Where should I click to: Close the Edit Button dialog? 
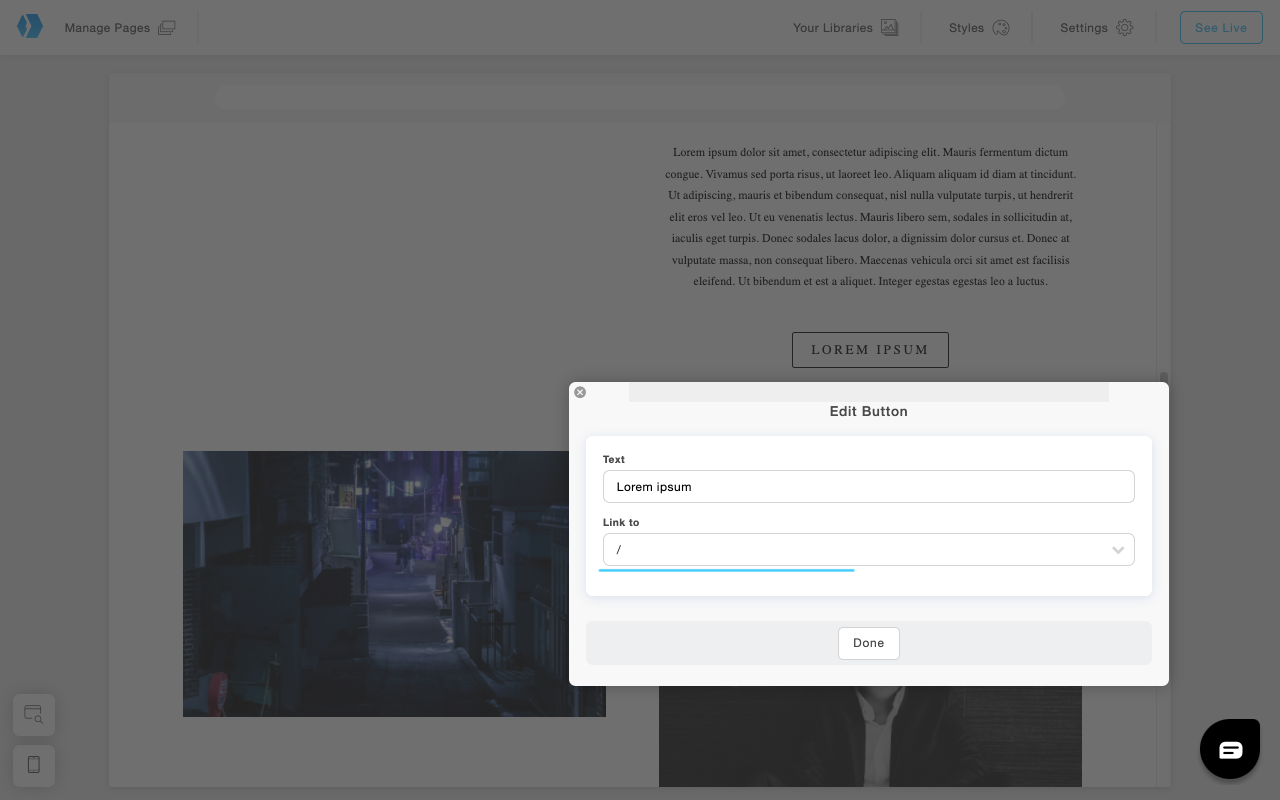coord(580,392)
